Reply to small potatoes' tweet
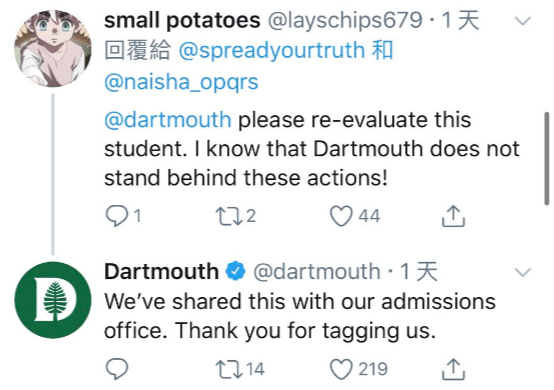The height and width of the screenshot is (390, 554). click(117, 216)
